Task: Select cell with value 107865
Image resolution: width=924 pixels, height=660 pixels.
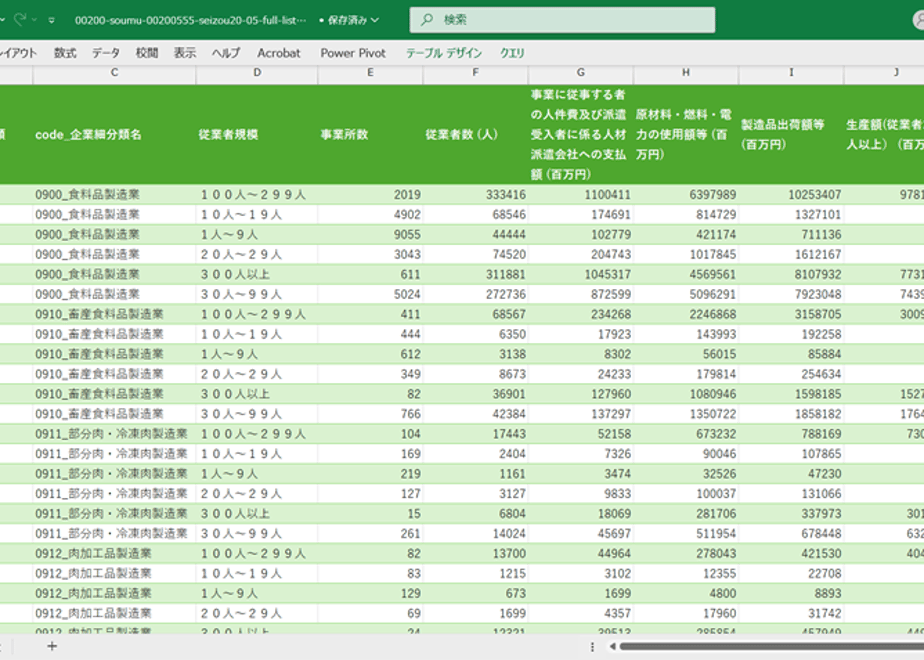Action: (791, 454)
